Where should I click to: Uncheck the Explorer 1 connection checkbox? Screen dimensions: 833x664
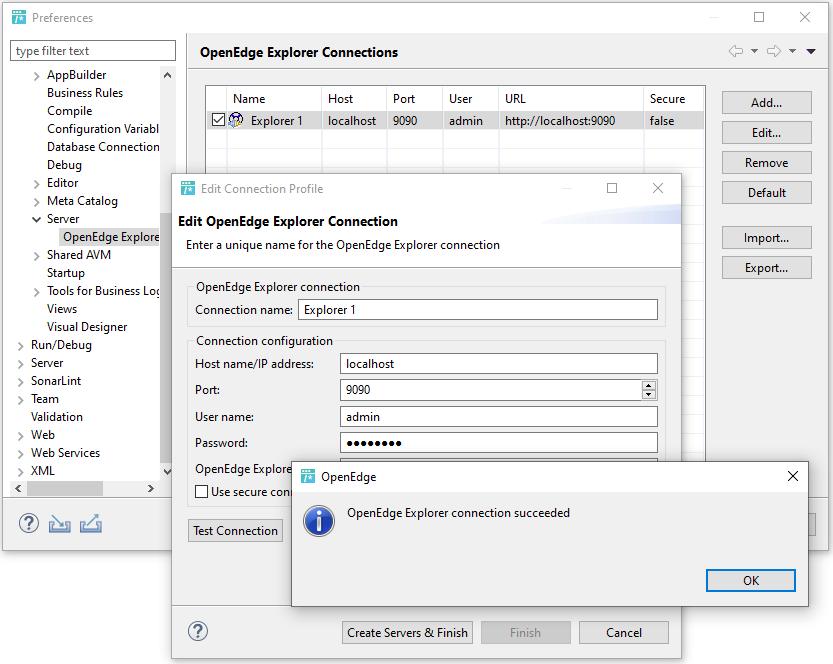pyautogui.click(x=218, y=120)
